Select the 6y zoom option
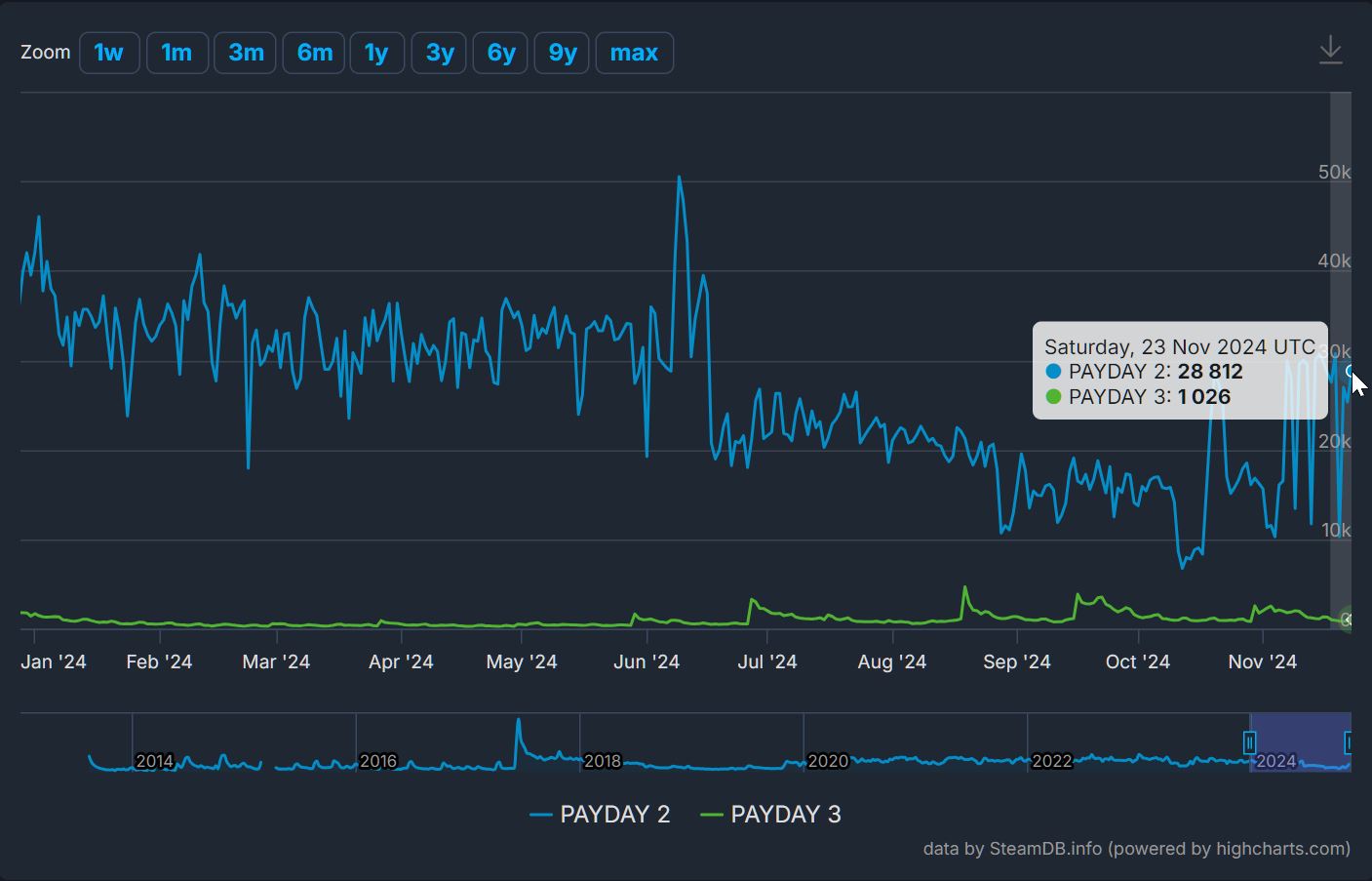 click(x=500, y=53)
